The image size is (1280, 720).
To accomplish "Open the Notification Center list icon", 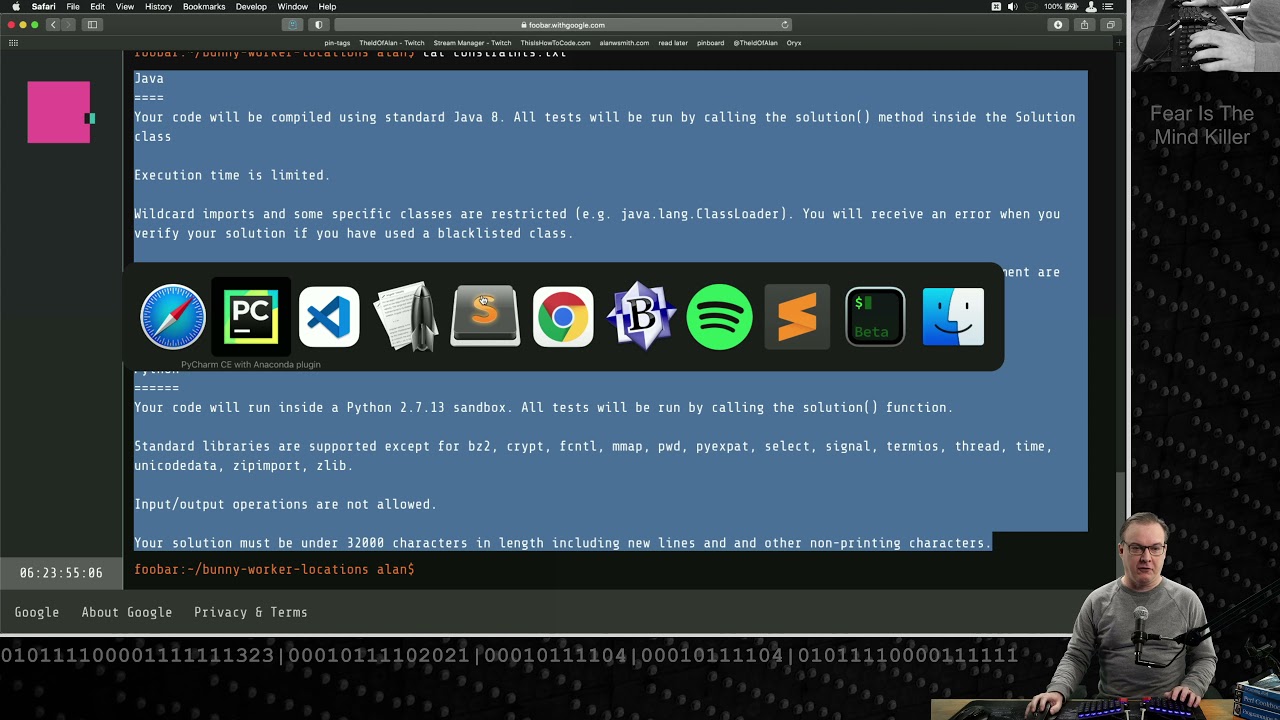I will [1107, 6].
